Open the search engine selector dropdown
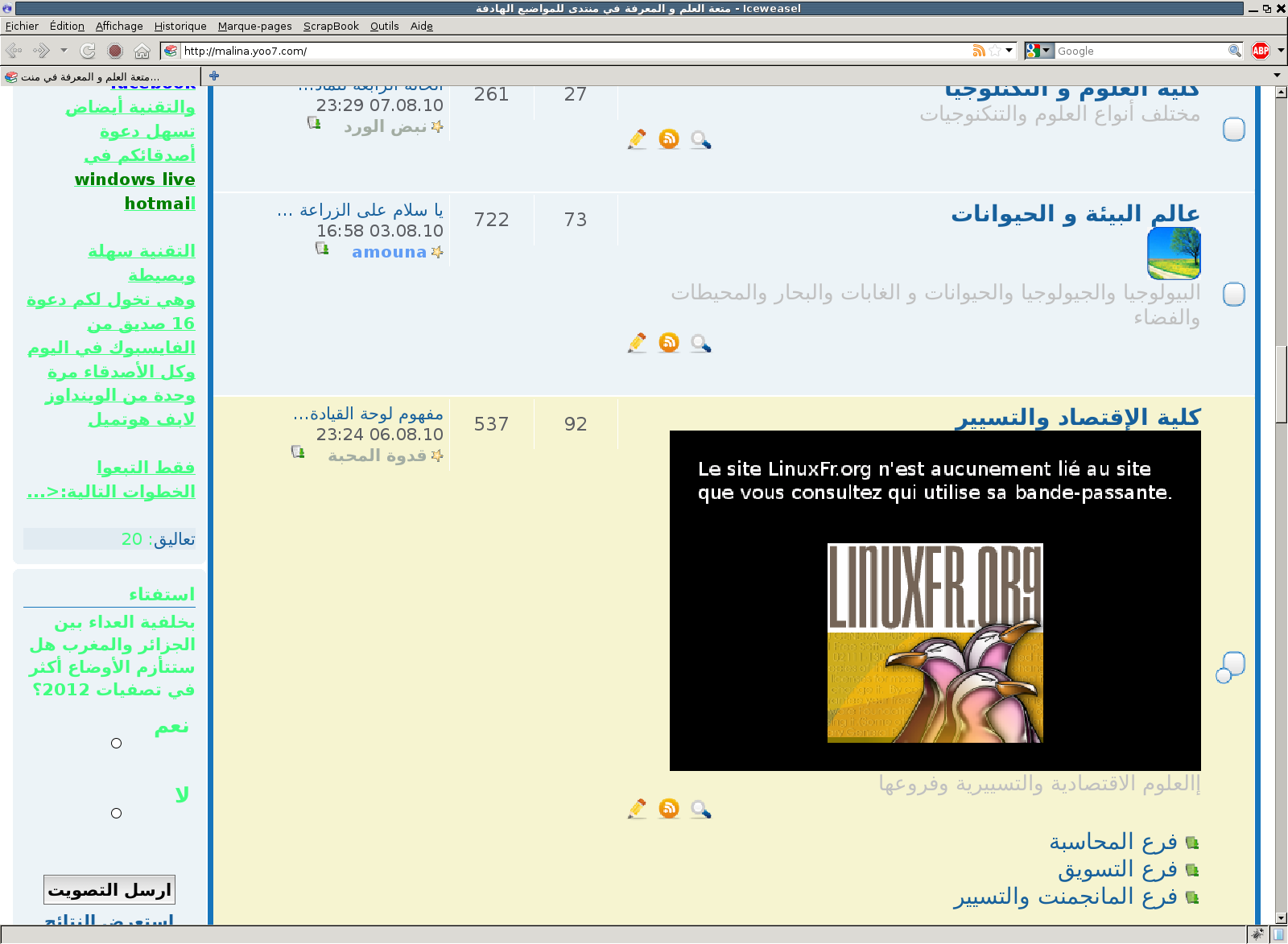 click(1039, 52)
